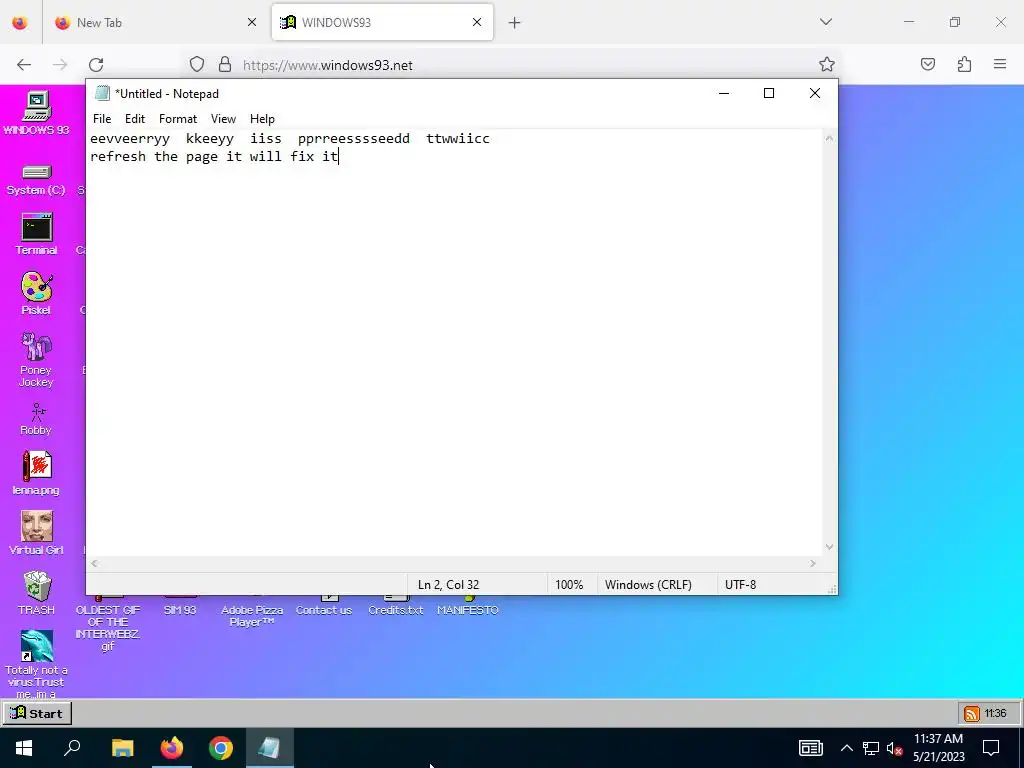Open the Notepad View menu
Viewport: 1024px width, 768px height.
coord(223,119)
